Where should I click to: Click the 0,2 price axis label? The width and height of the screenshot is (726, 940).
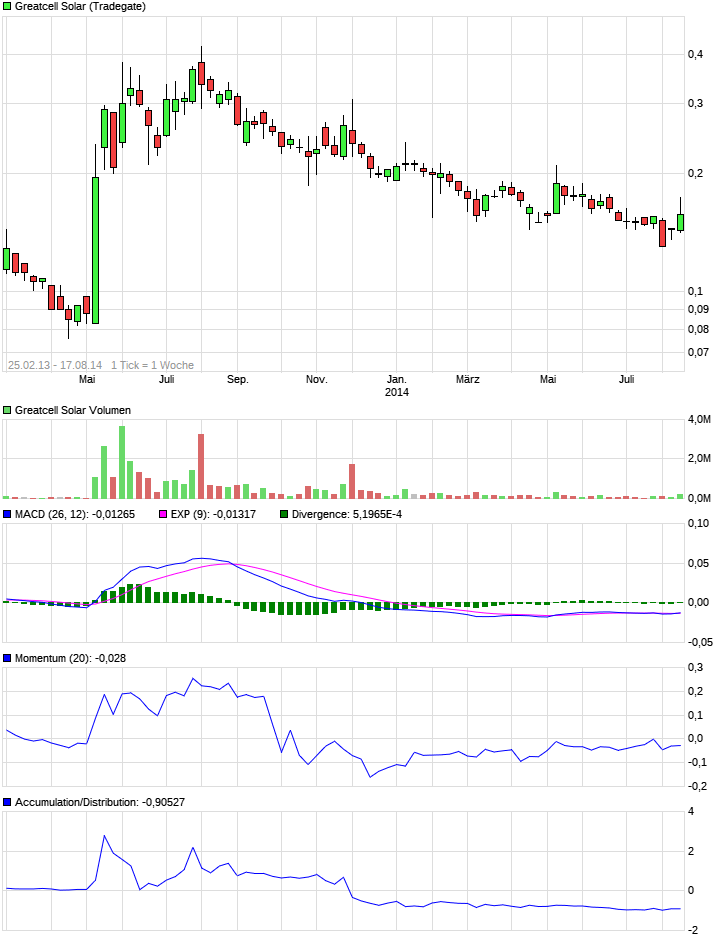695,174
